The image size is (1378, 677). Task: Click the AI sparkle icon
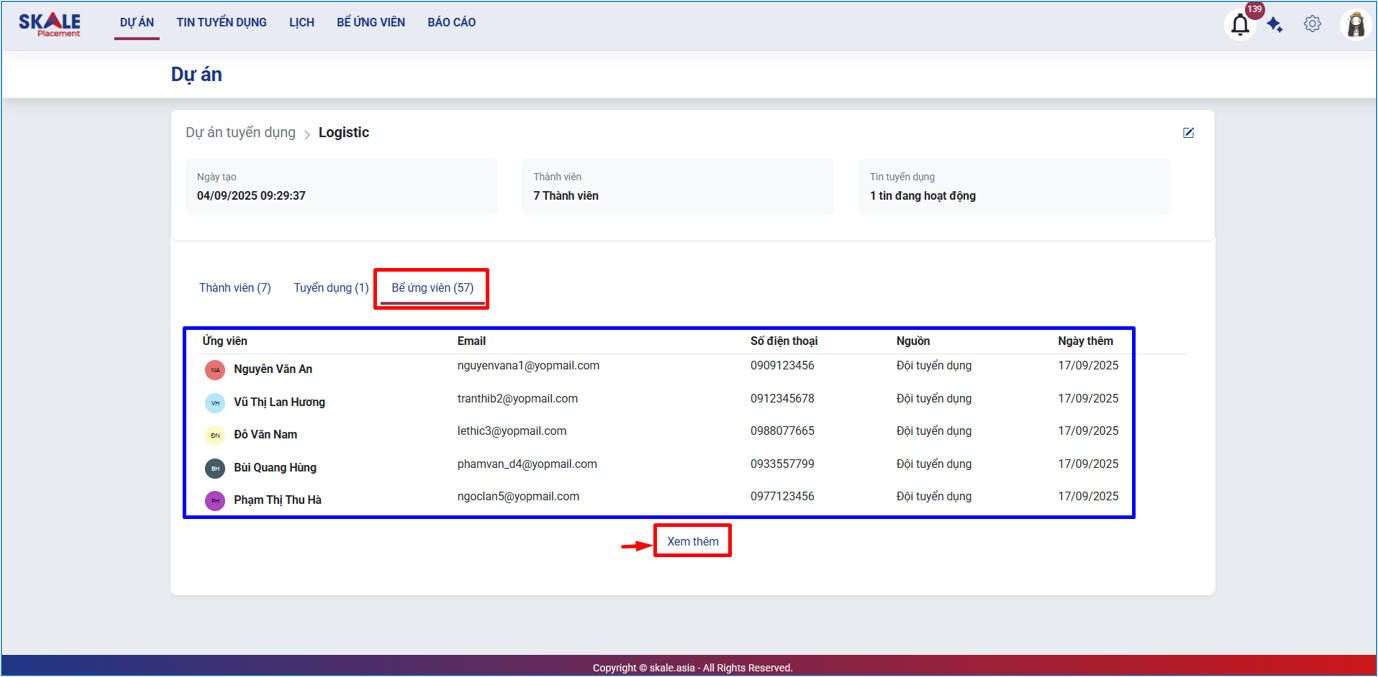1275,25
